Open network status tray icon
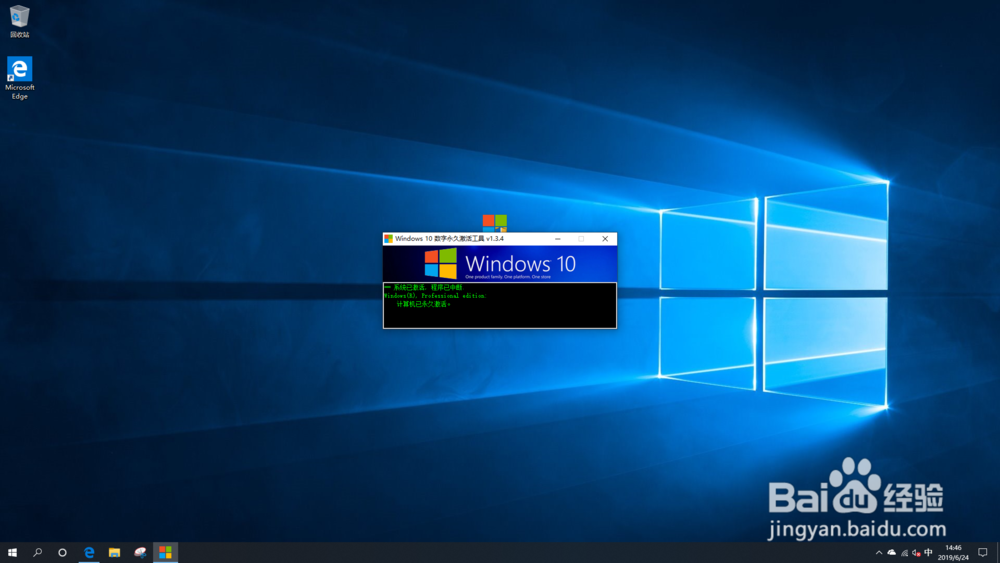This screenshot has width=1000, height=563. pos(904,553)
